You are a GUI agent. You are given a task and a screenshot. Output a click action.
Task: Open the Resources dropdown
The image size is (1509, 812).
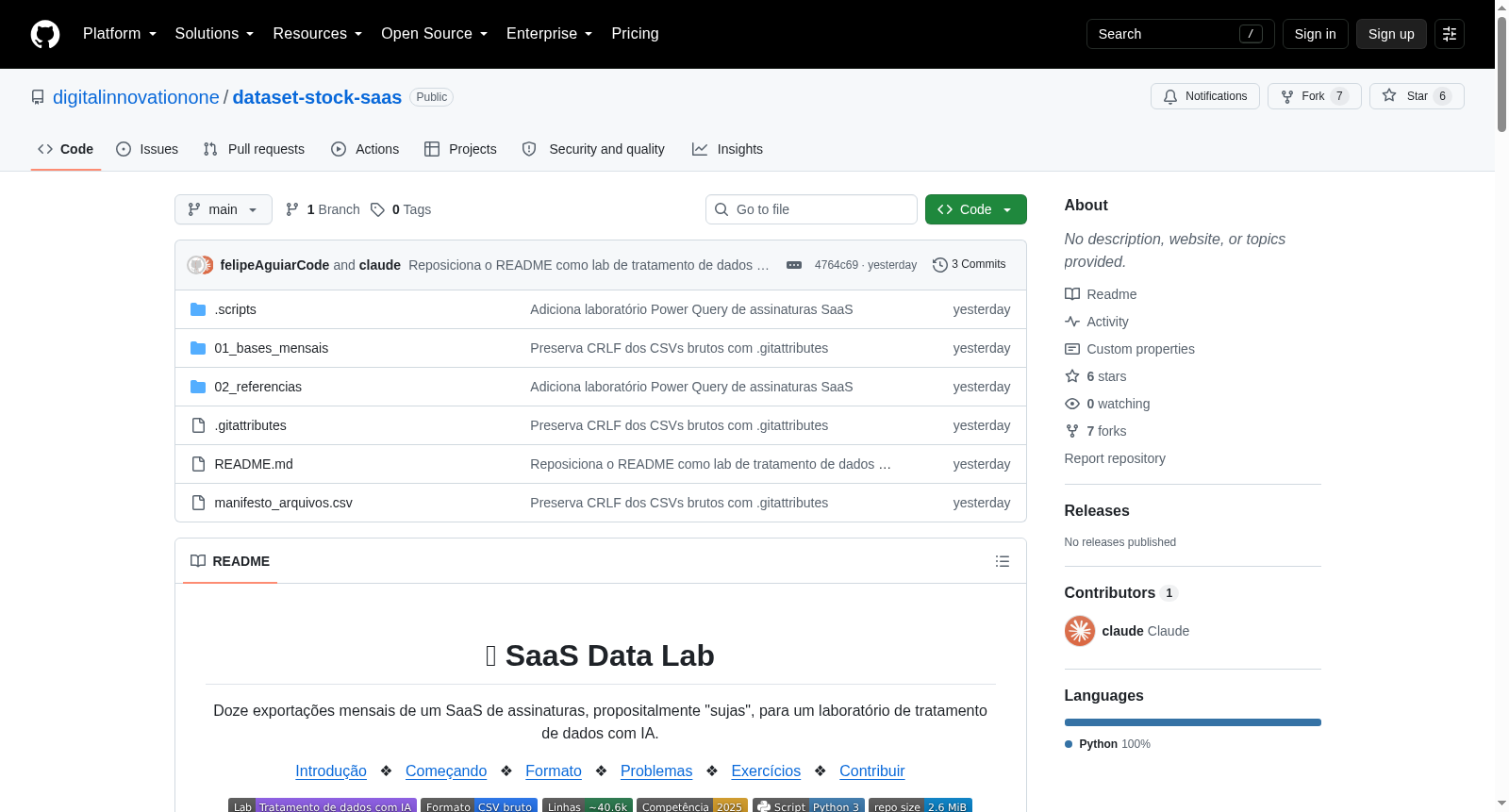point(318,34)
